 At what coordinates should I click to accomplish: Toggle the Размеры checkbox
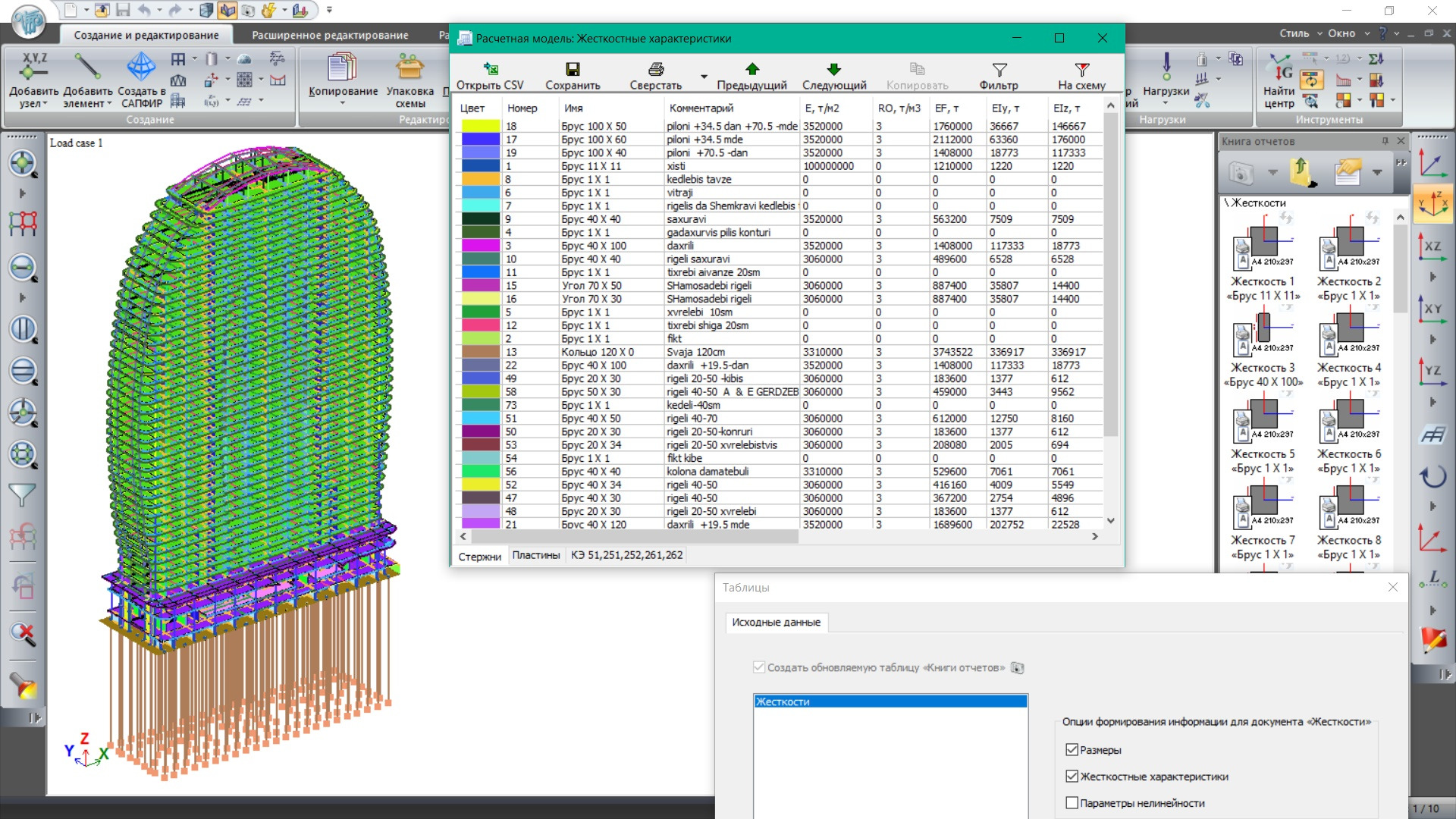click(x=1072, y=750)
